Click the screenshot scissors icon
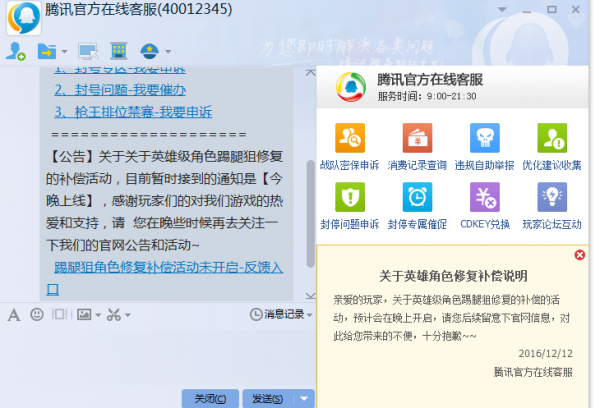 click(x=114, y=315)
